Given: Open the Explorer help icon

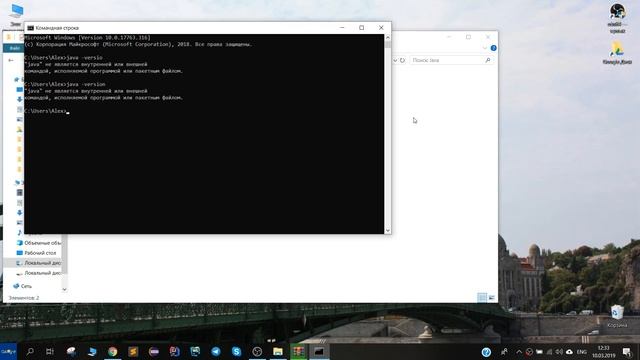Looking at the screenshot, I should click(493, 48).
